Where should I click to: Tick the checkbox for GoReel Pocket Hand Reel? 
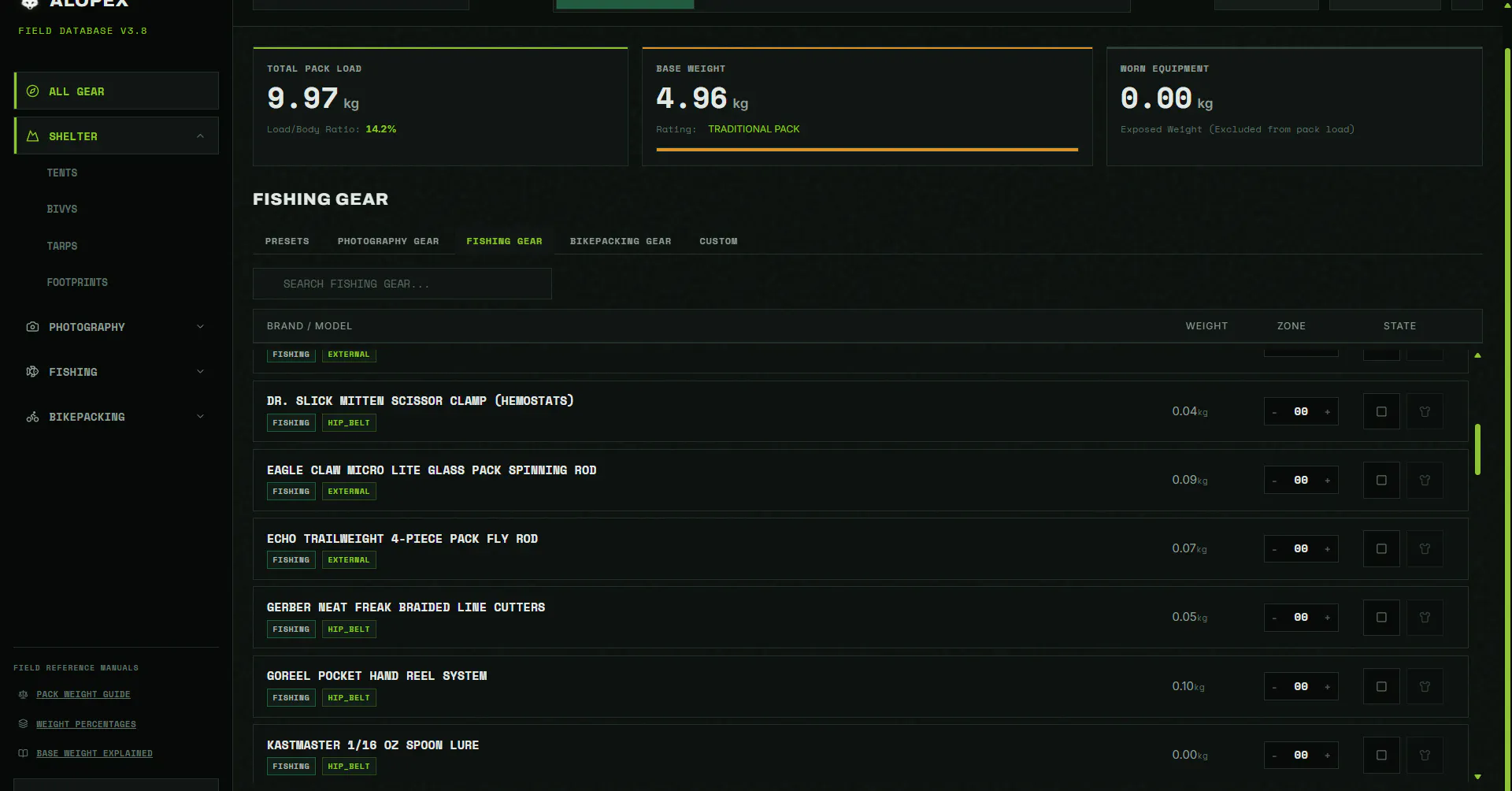1381,686
